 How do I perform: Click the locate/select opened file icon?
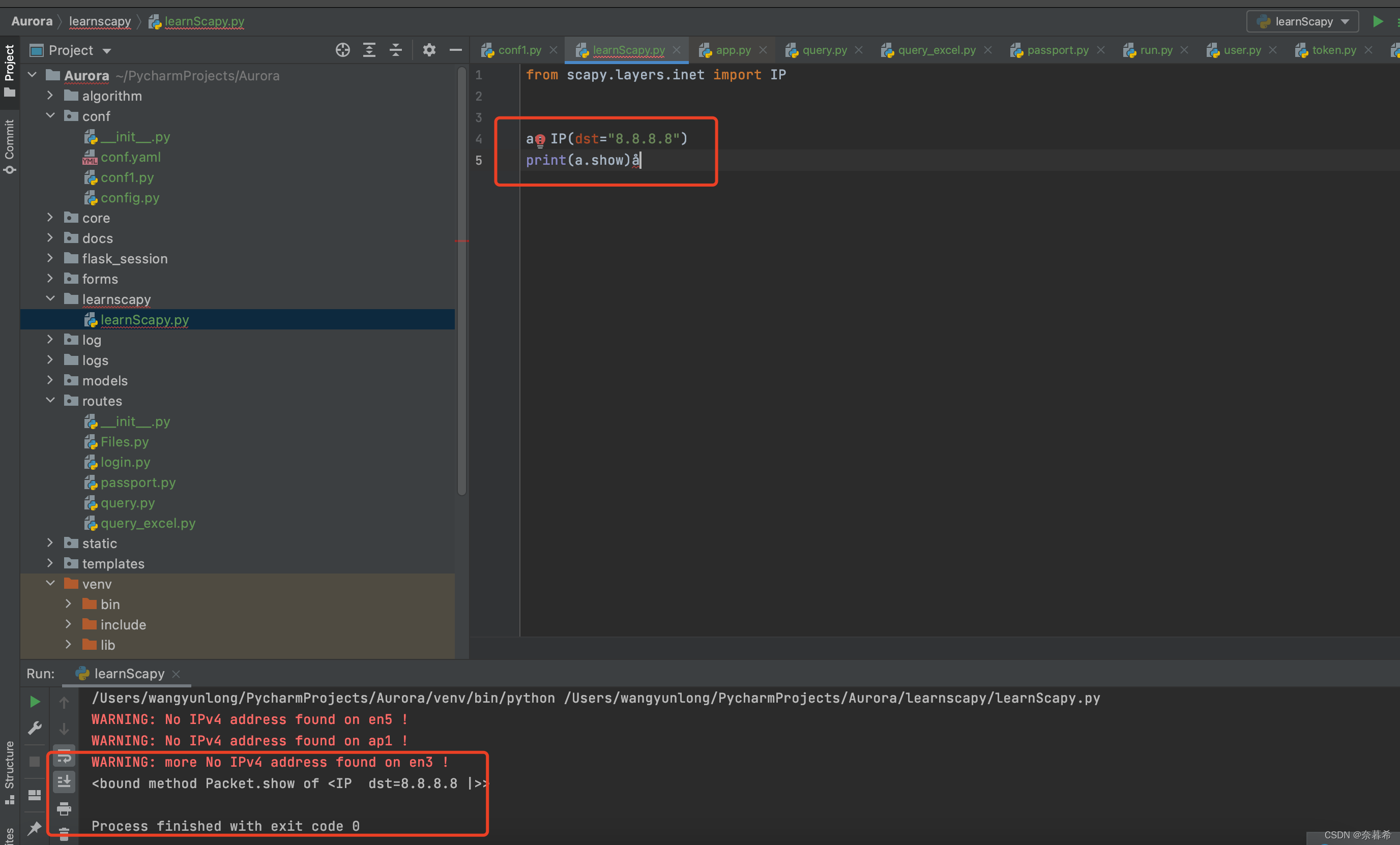[x=342, y=50]
